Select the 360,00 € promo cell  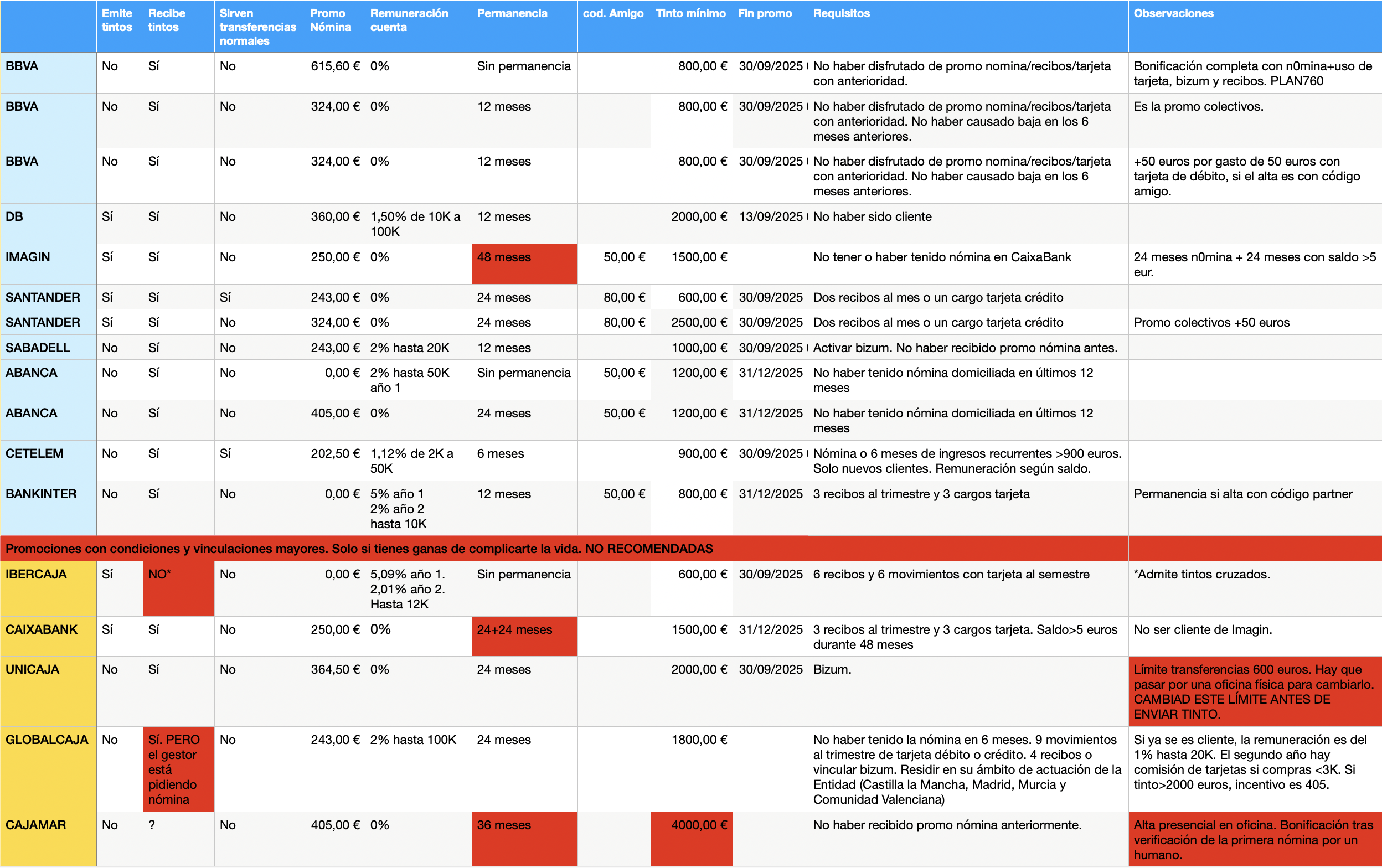(334, 223)
